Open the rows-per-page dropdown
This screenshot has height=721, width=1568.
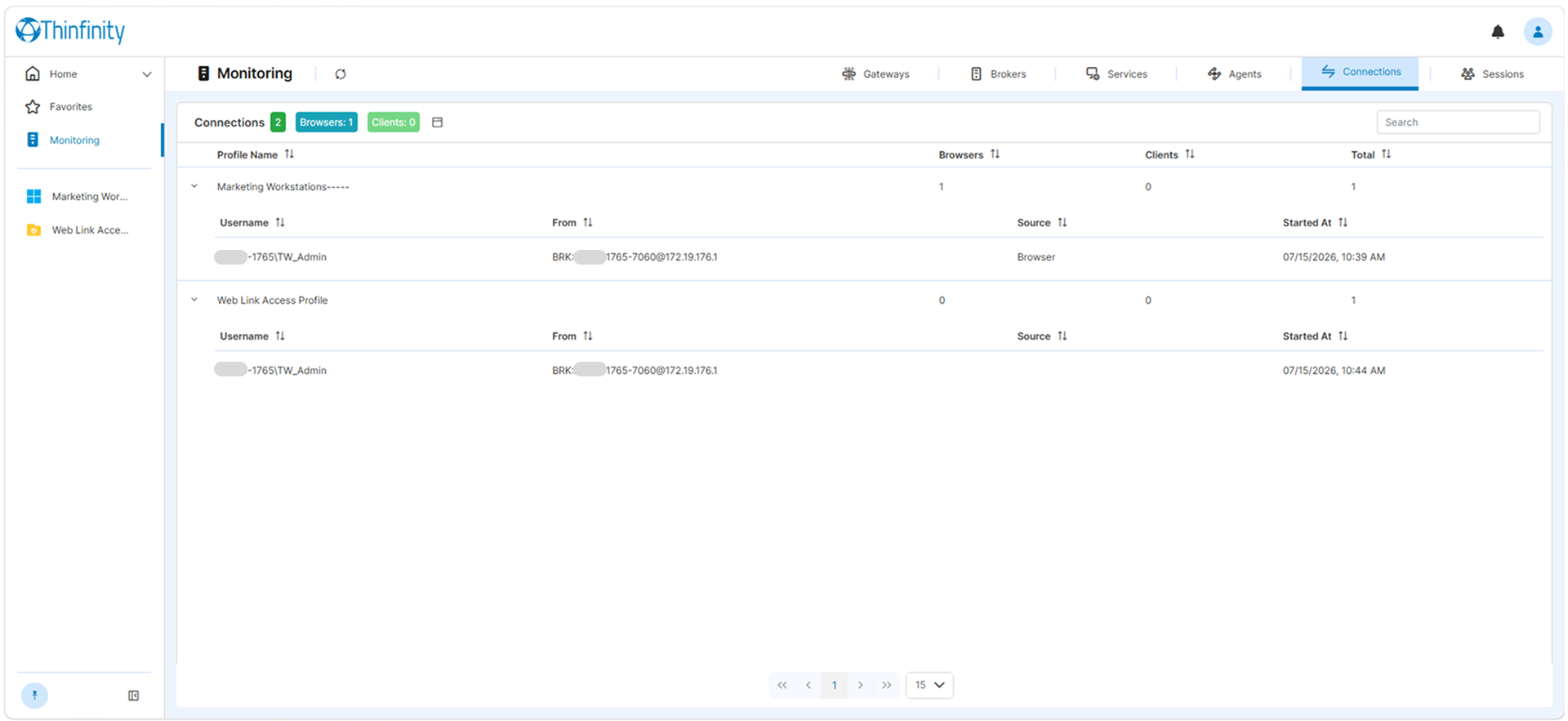coord(929,685)
